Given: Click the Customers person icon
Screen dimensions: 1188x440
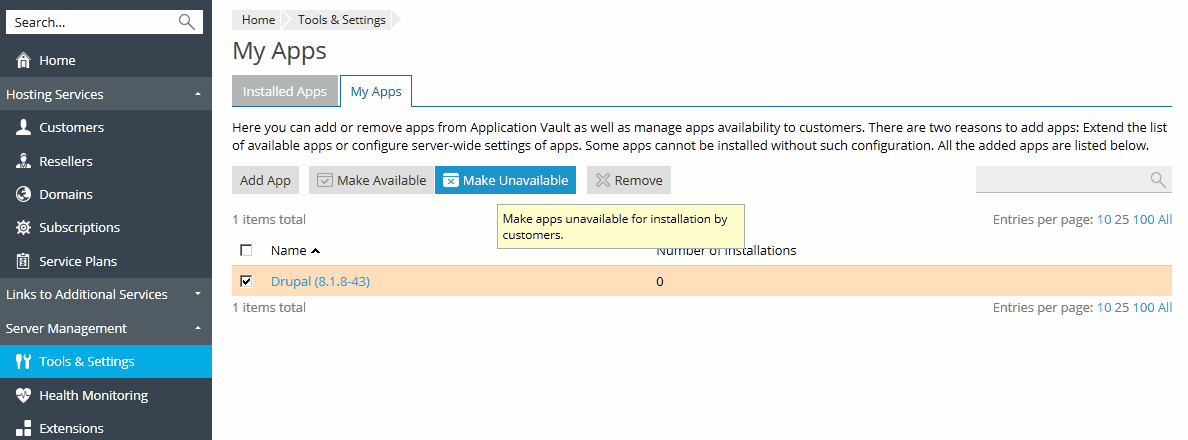Looking at the screenshot, I should click(24, 128).
